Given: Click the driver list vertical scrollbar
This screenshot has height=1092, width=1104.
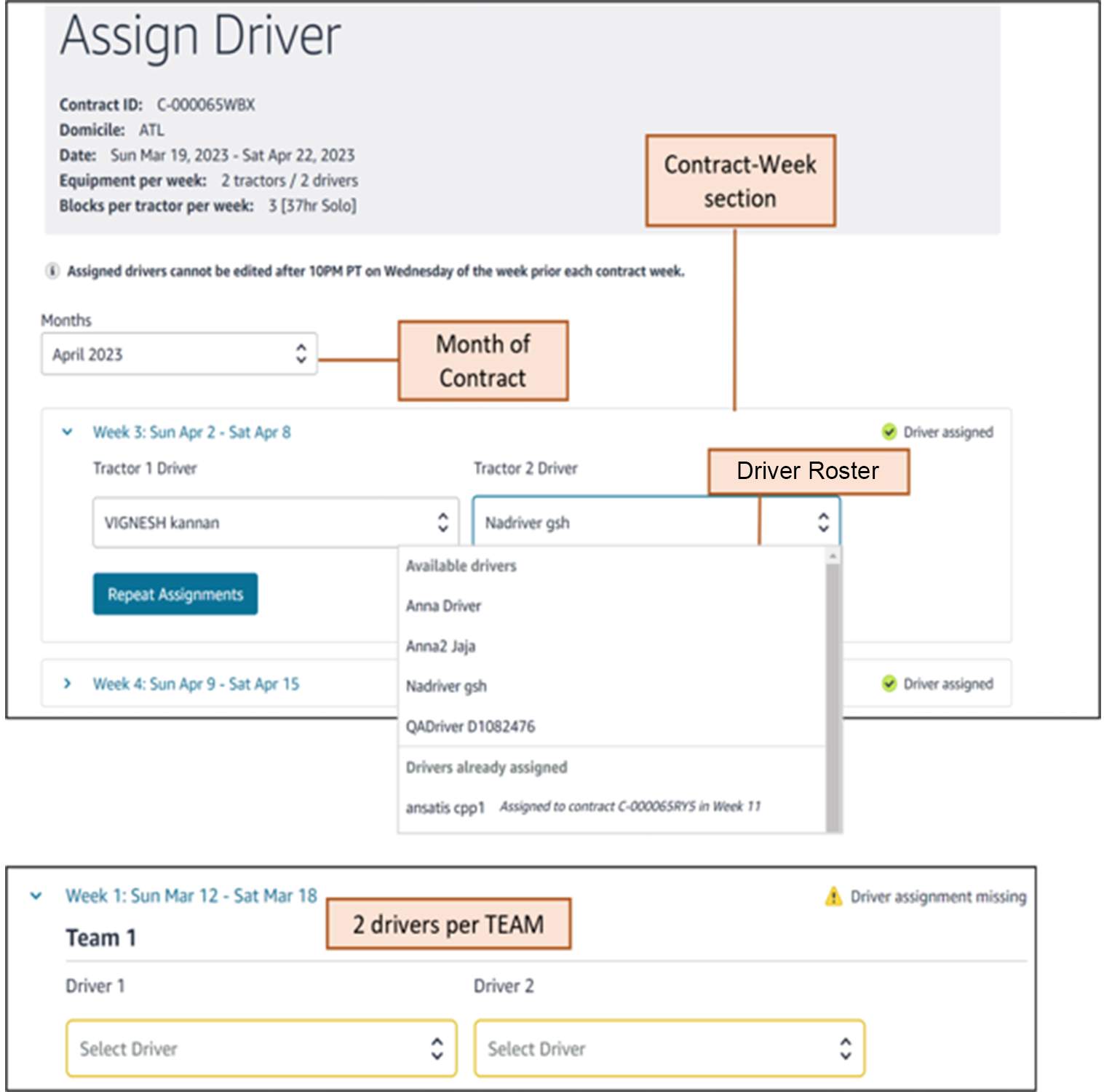Looking at the screenshot, I should point(833,692).
